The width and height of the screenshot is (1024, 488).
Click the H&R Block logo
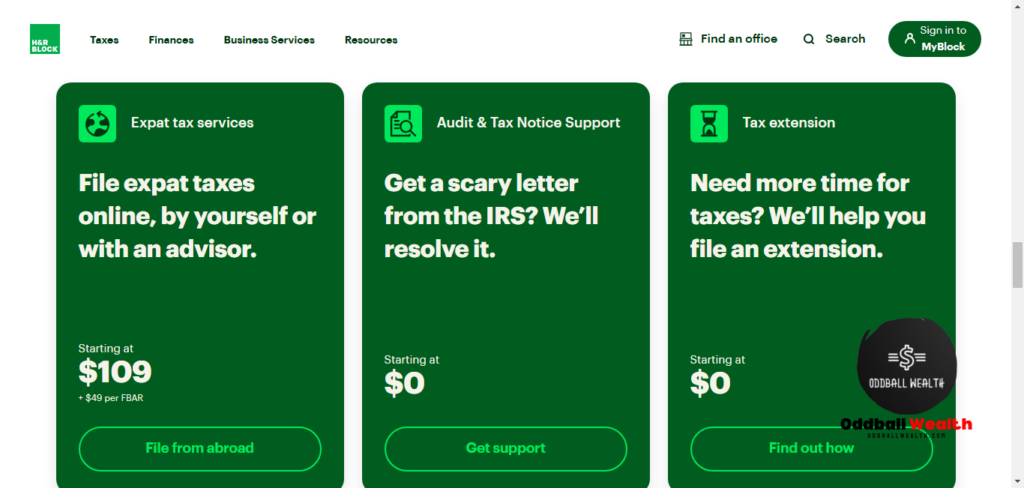[x=44, y=39]
